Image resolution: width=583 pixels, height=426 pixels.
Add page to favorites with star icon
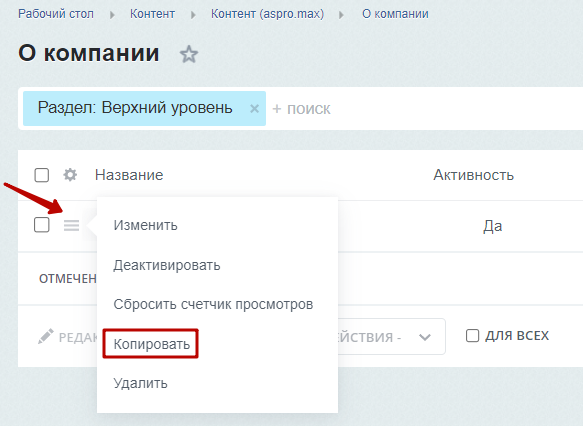point(189,54)
